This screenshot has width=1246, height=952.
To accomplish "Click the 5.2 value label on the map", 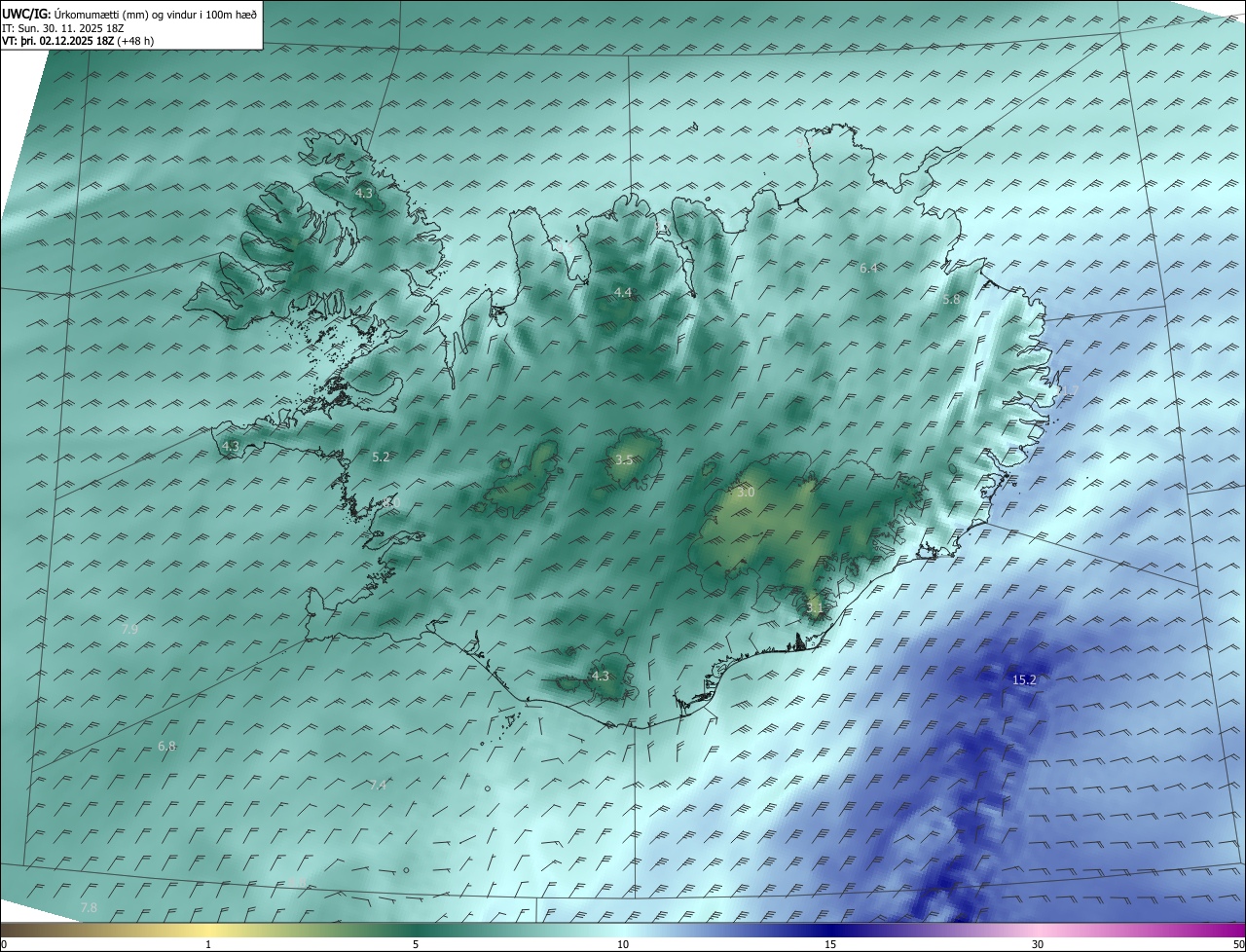I will [381, 457].
